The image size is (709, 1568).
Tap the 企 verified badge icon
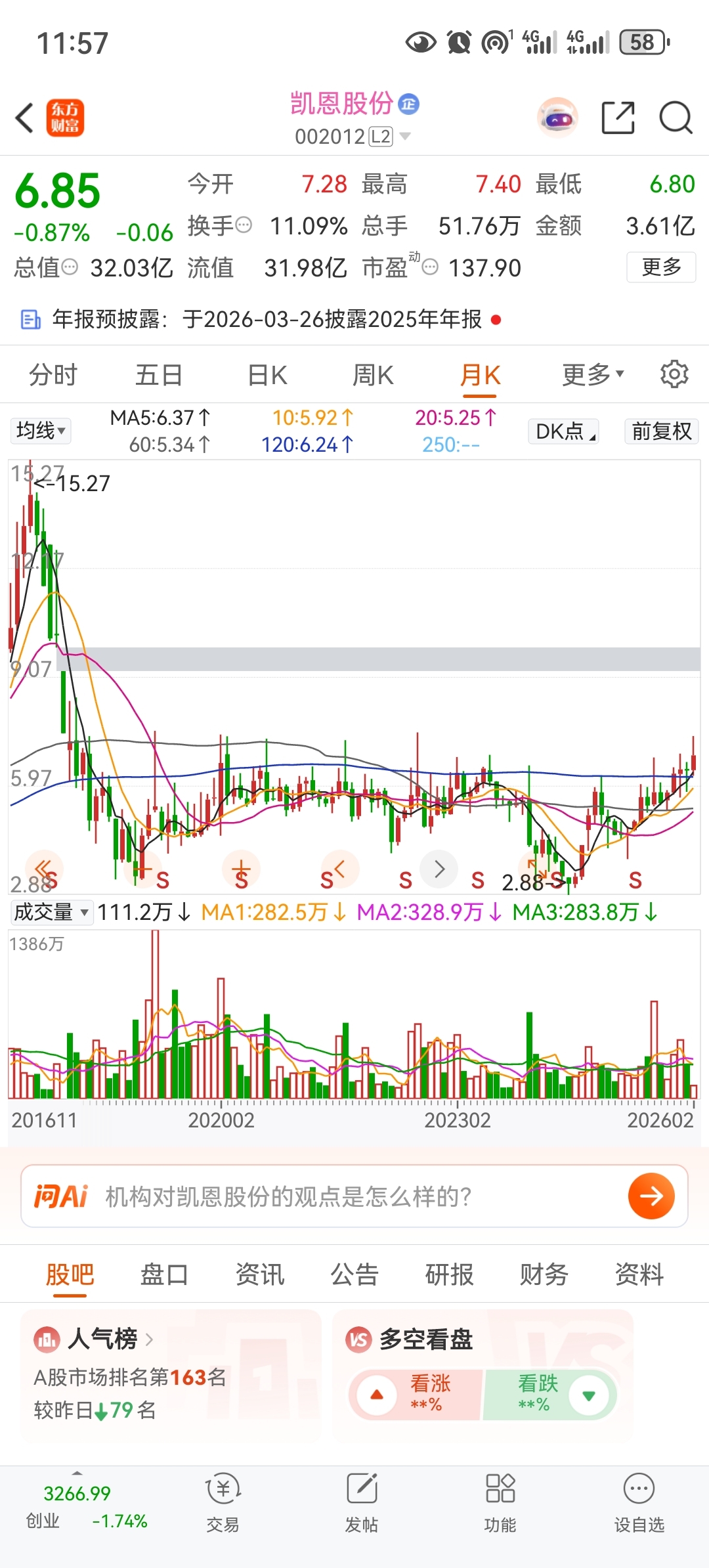(x=409, y=104)
